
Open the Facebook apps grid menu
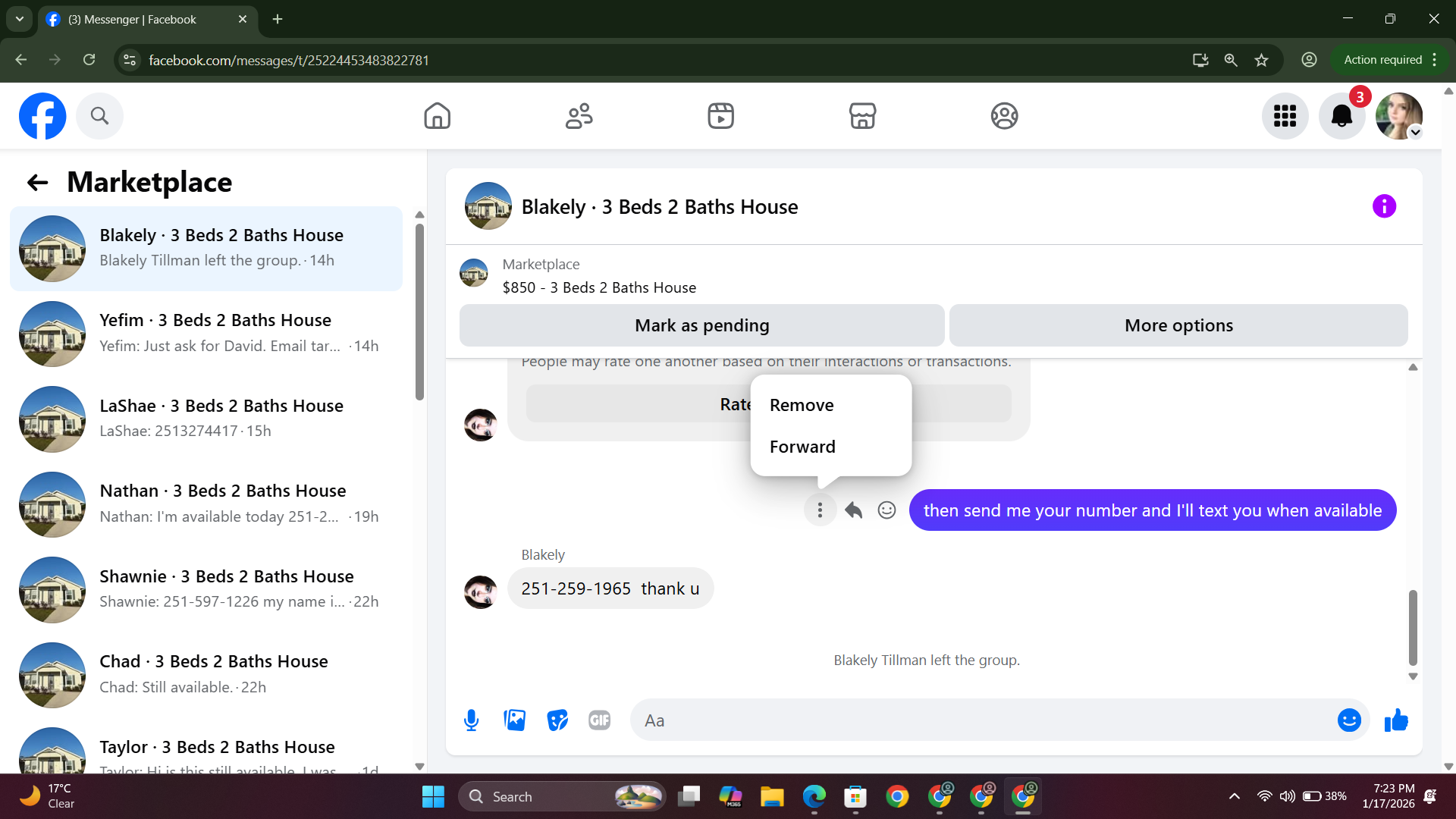click(1285, 116)
